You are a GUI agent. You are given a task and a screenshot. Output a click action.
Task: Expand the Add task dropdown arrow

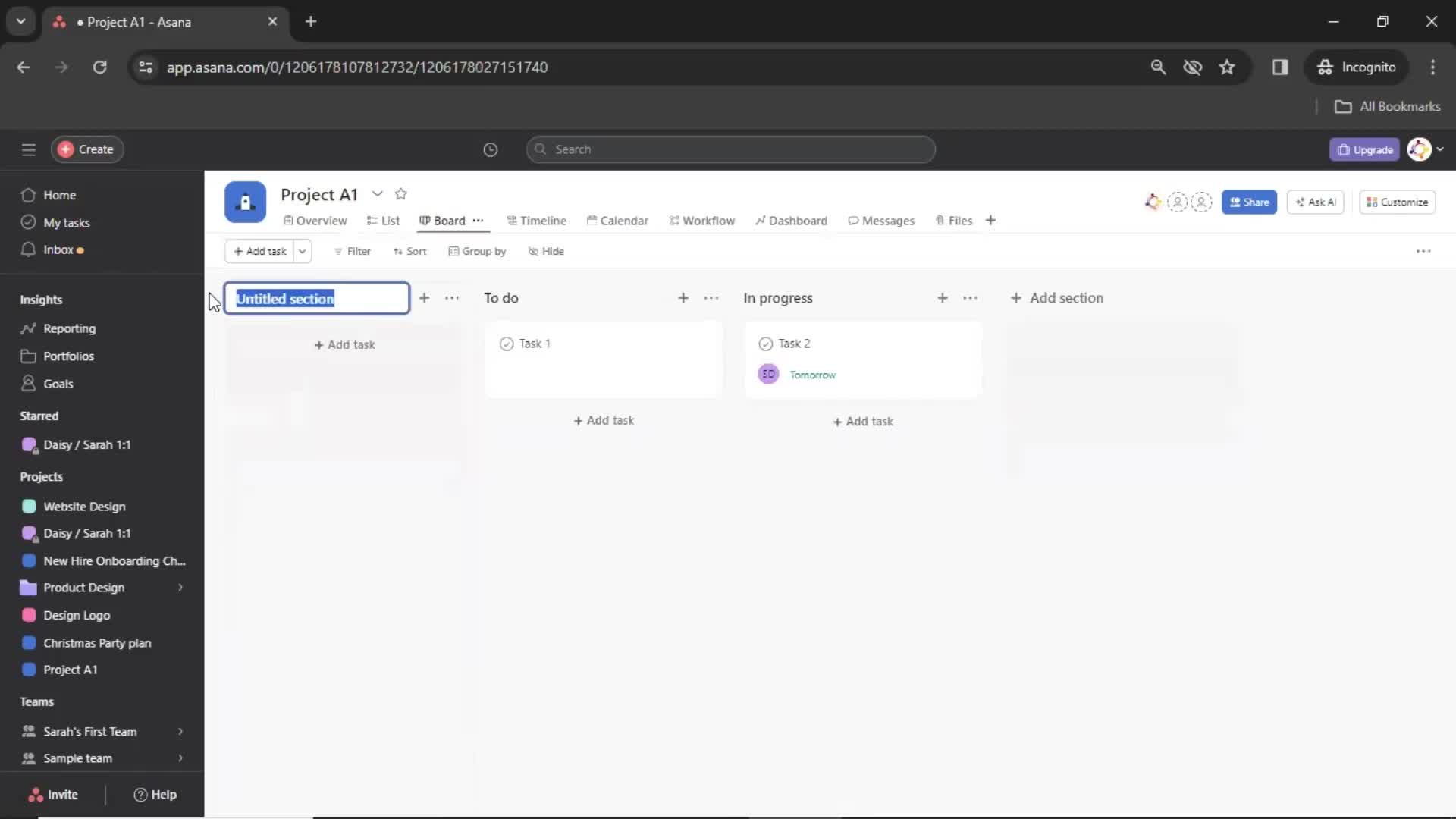pos(300,251)
